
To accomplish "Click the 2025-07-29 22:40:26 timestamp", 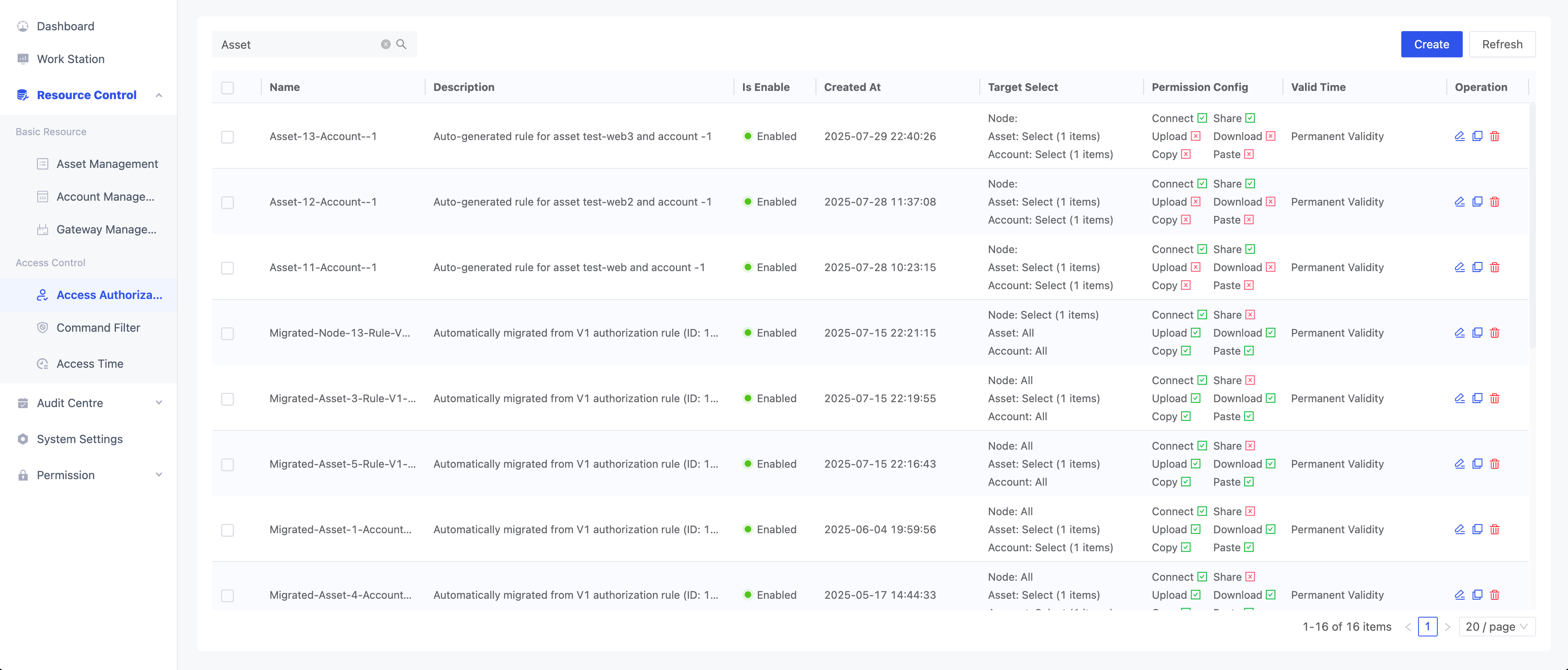I will tap(880, 136).
